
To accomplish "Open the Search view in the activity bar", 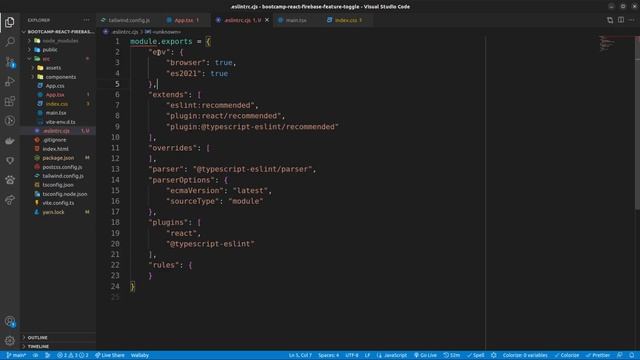I will (10, 42).
